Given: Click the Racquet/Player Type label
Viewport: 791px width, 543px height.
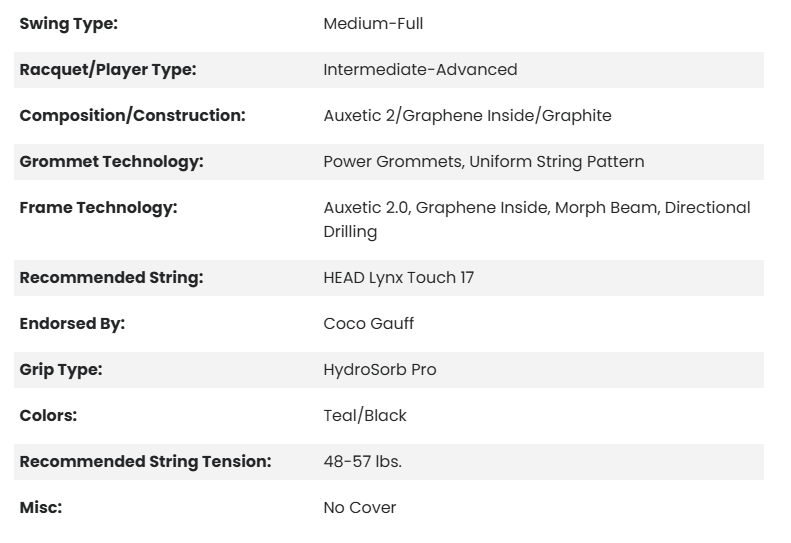Looking at the screenshot, I should click(108, 70).
